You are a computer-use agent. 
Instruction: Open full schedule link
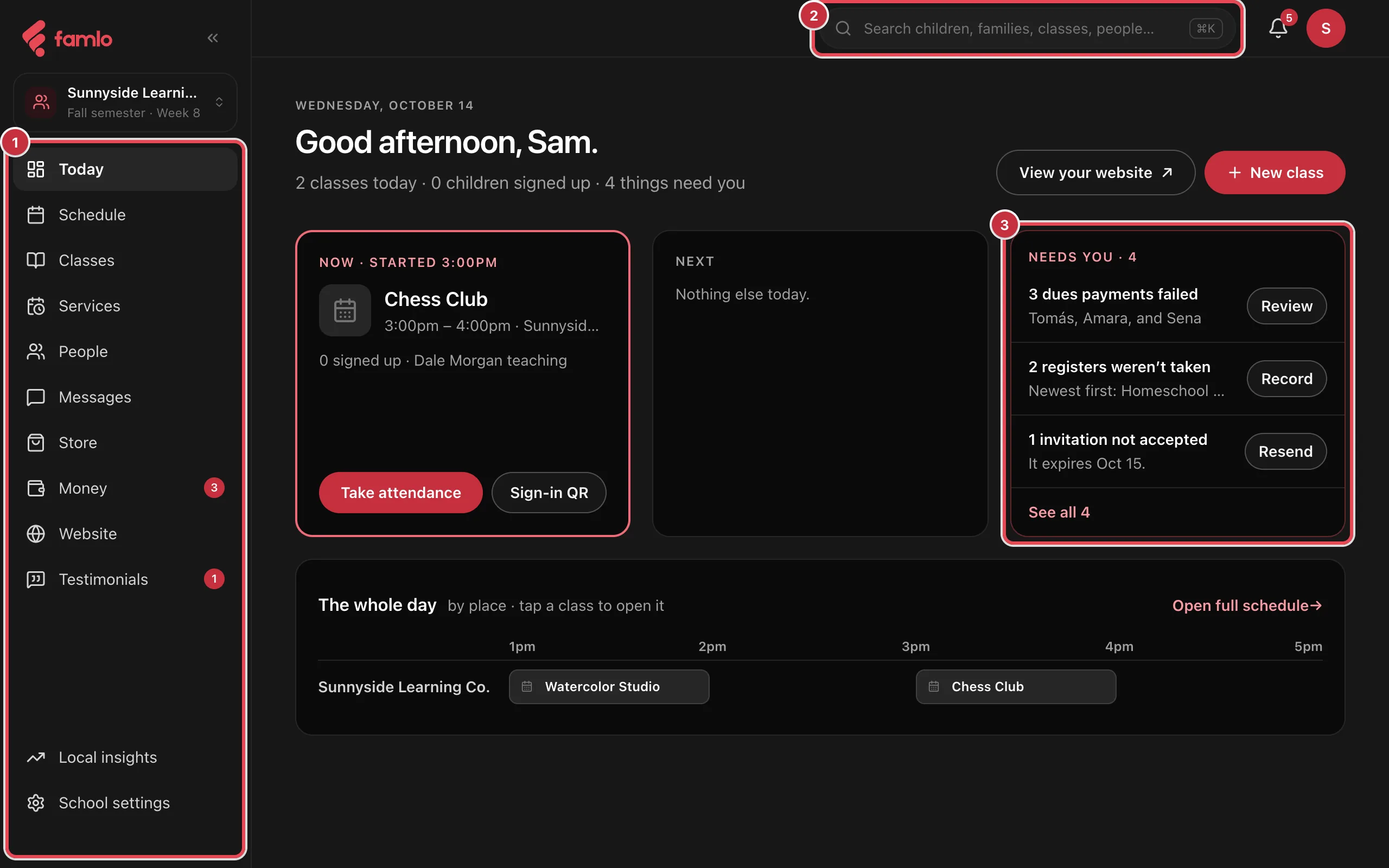pos(1247,605)
